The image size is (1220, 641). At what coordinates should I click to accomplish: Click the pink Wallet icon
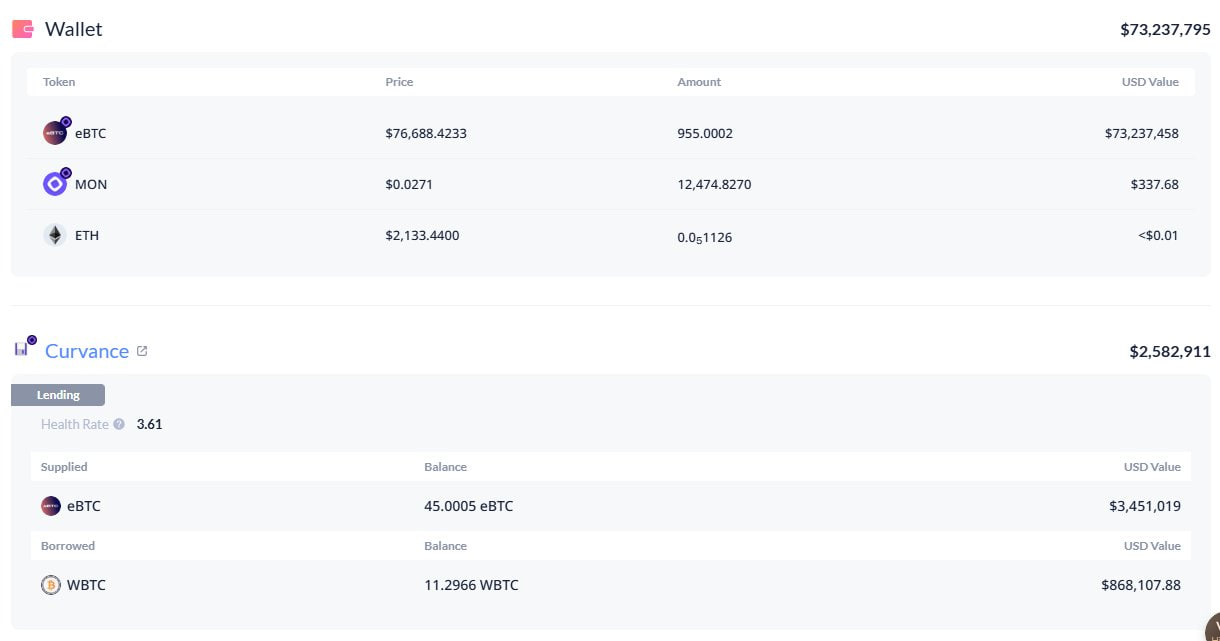pos(22,29)
